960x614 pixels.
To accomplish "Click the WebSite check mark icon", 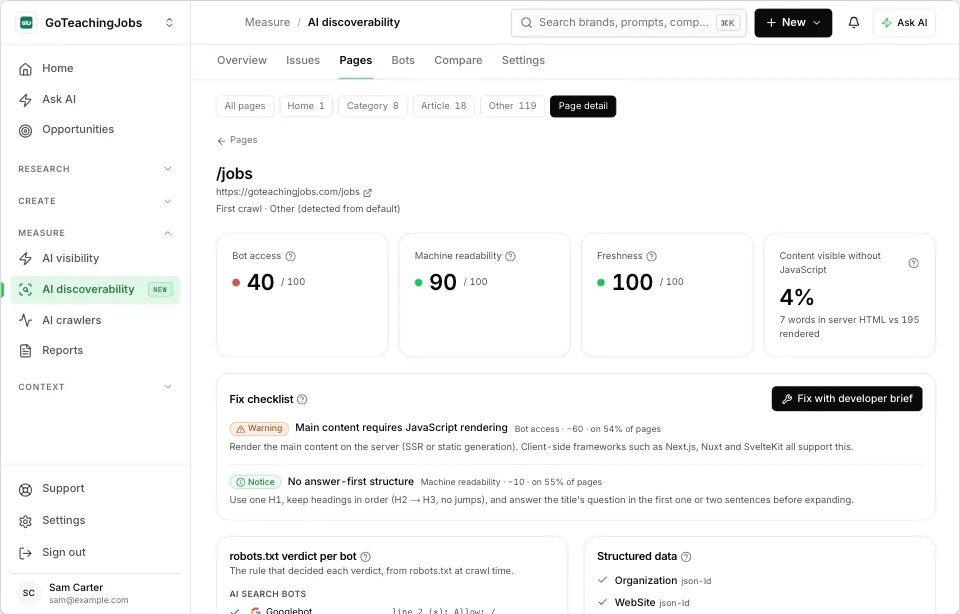I will (x=602, y=602).
